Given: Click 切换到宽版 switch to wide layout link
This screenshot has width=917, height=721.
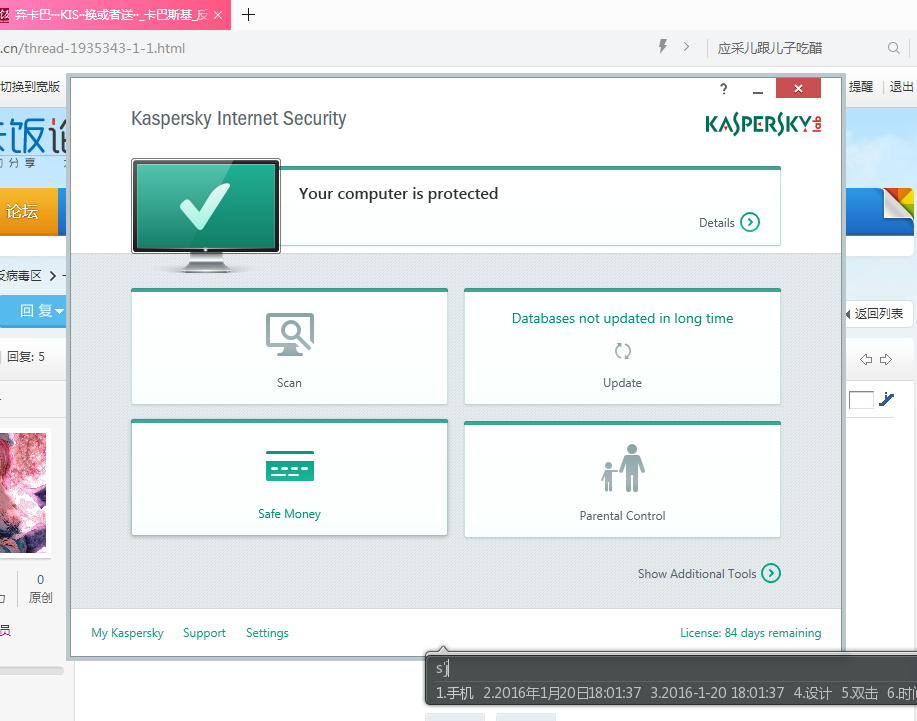Looking at the screenshot, I should pos(30,87).
